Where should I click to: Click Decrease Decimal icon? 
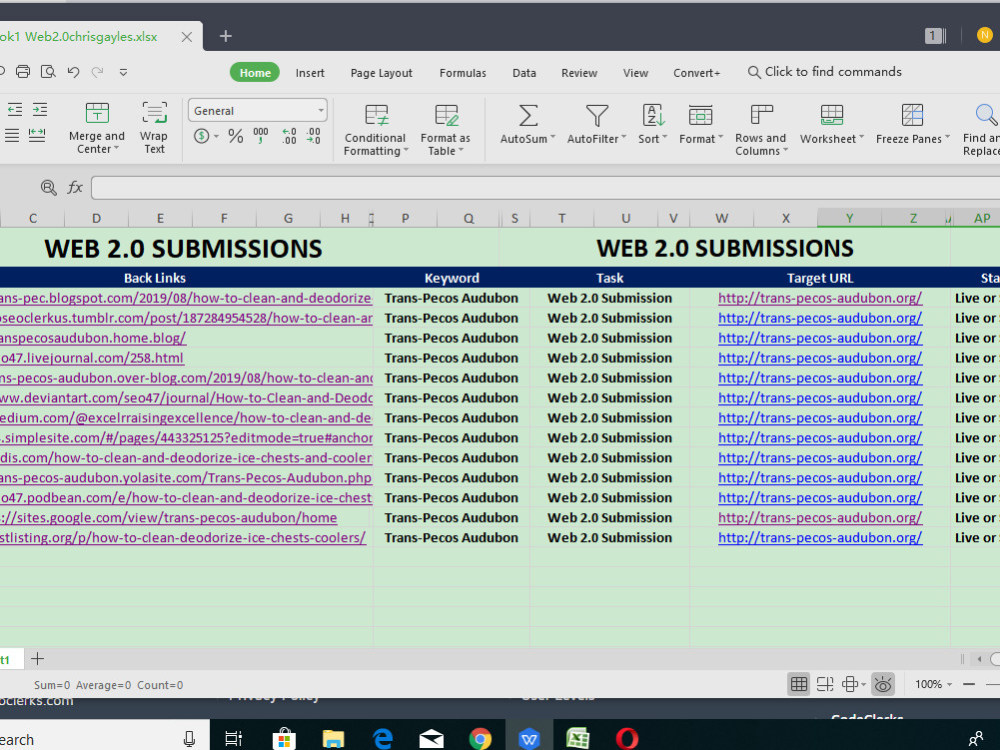click(x=313, y=136)
